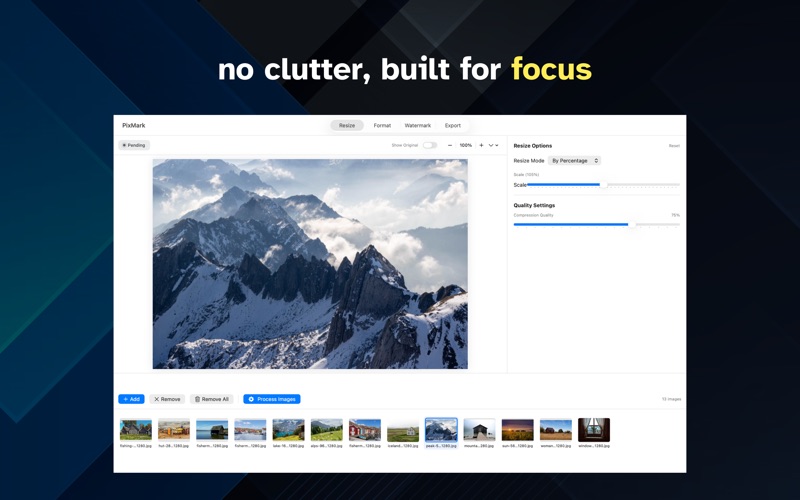Screen dimensions: 800x500
Task: Adjust the Scale slider handle
Action: 603,185
